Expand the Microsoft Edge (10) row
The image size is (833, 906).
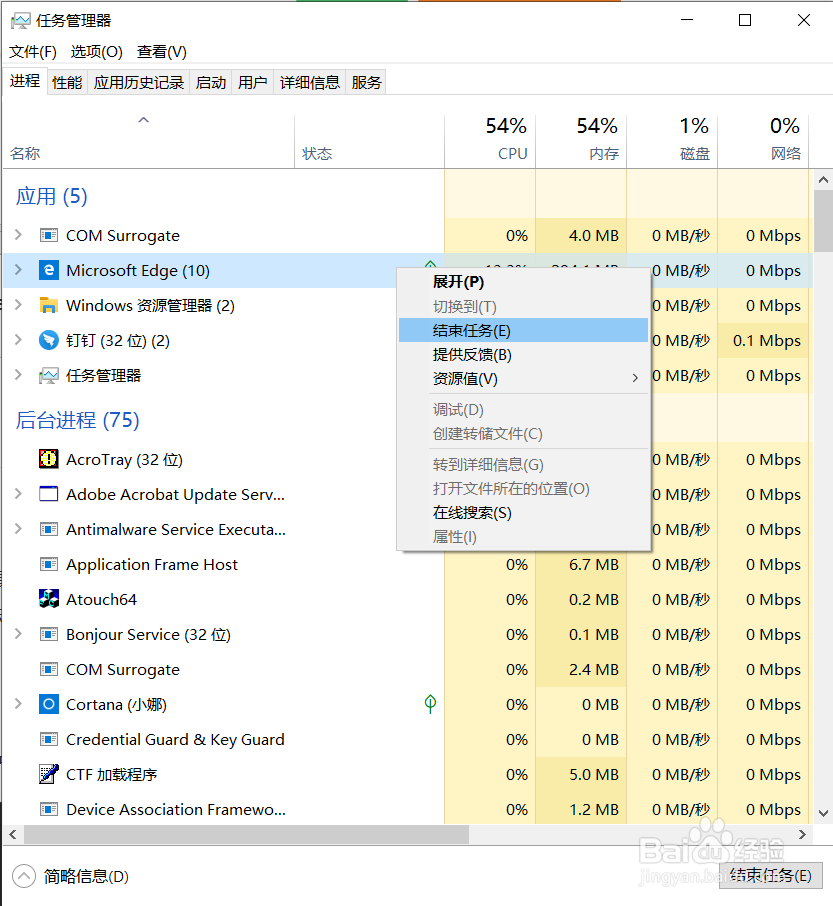pyautogui.click(x=18, y=269)
